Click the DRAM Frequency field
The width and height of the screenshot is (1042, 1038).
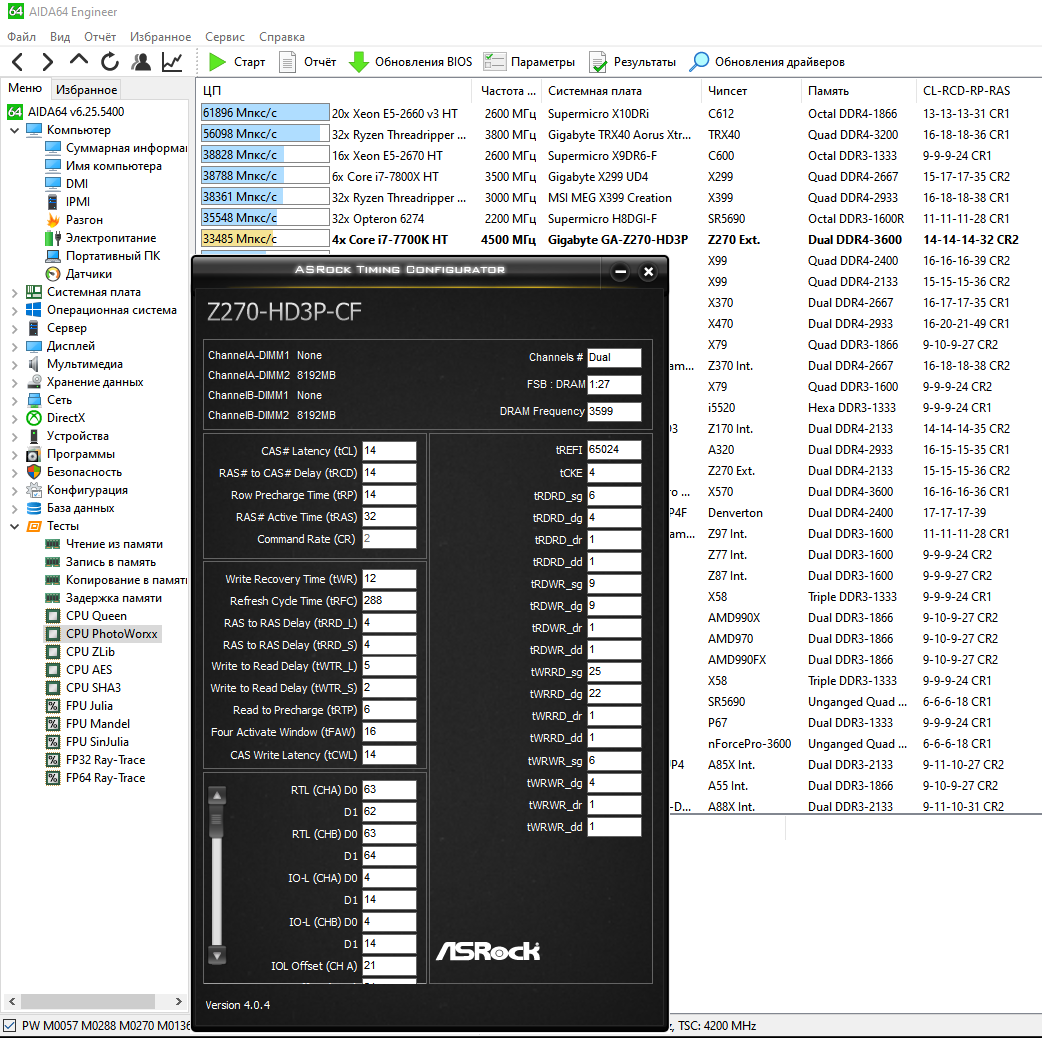(x=614, y=411)
